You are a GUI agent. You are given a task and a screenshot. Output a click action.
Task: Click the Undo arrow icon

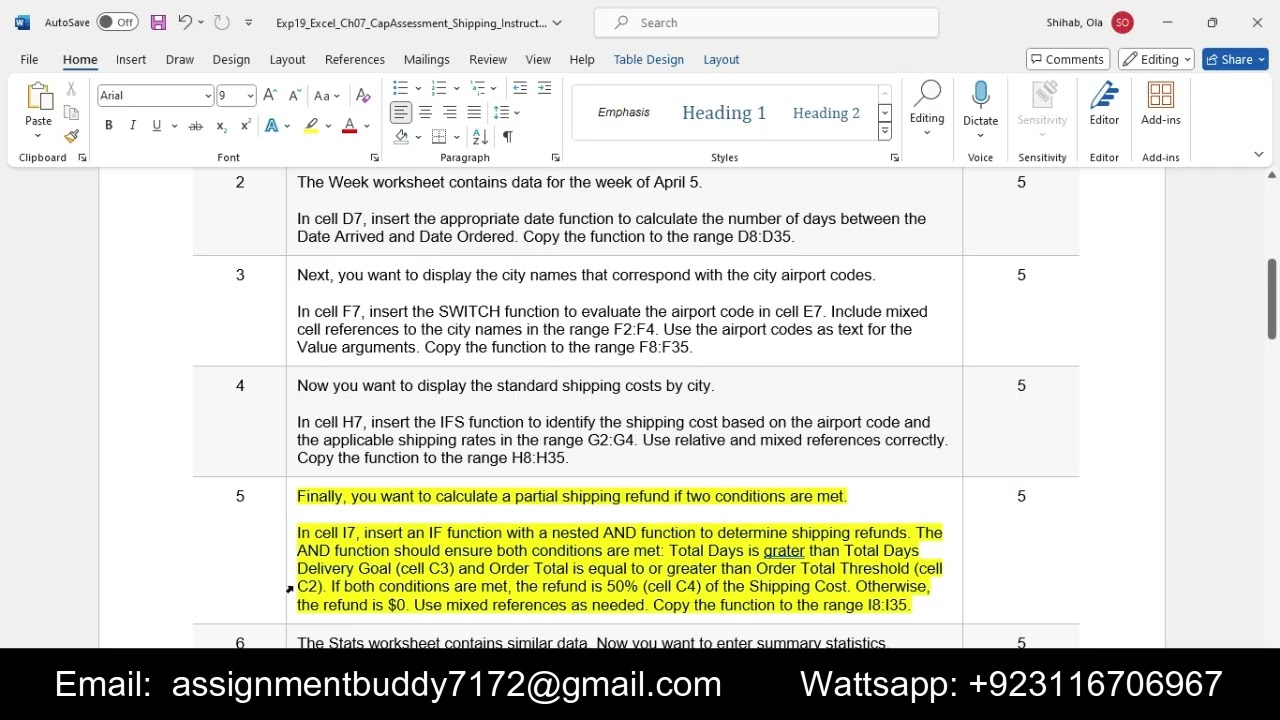[x=185, y=22]
